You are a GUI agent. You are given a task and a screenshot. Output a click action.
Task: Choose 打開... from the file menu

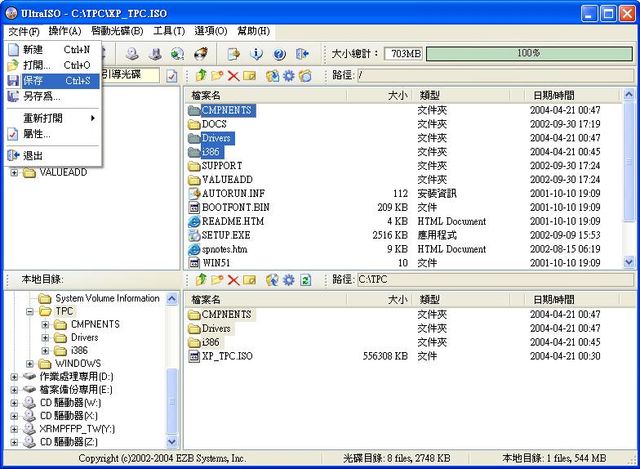click(x=53, y=65)
